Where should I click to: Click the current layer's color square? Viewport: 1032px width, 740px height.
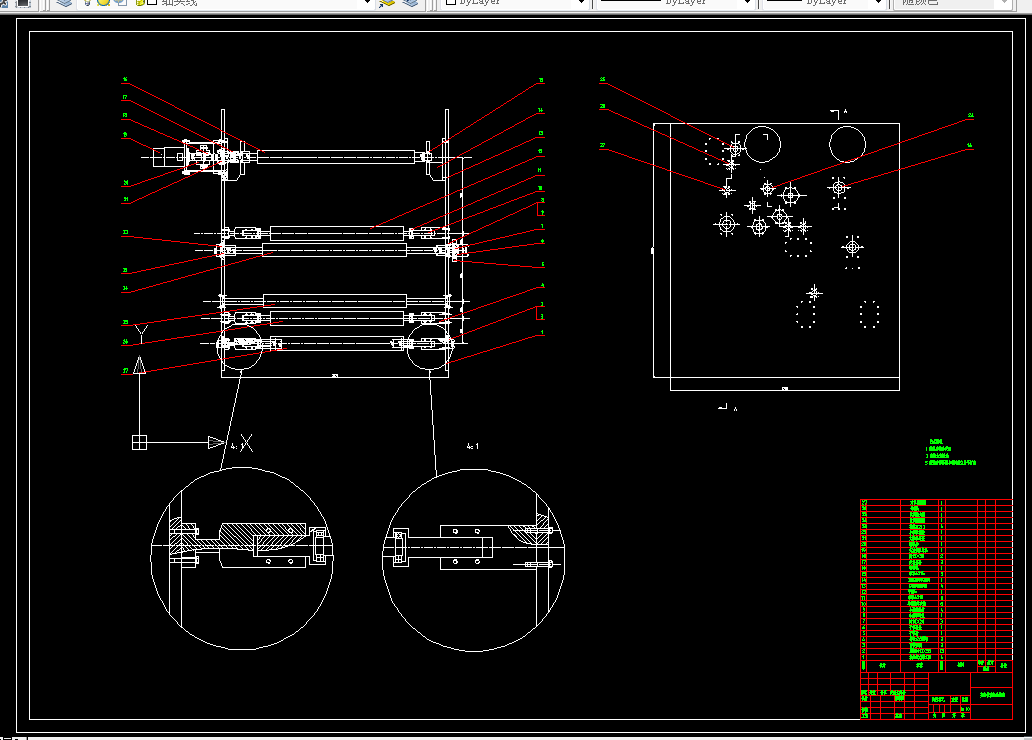pyautogui.click(x=151, y=3)
